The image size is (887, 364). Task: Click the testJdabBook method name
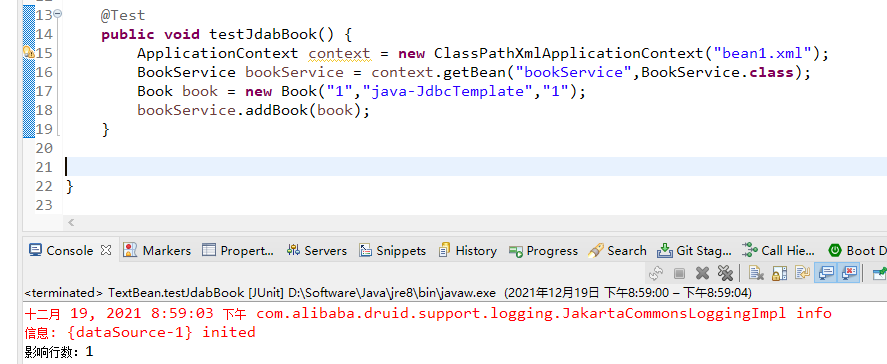coord(263,34)
